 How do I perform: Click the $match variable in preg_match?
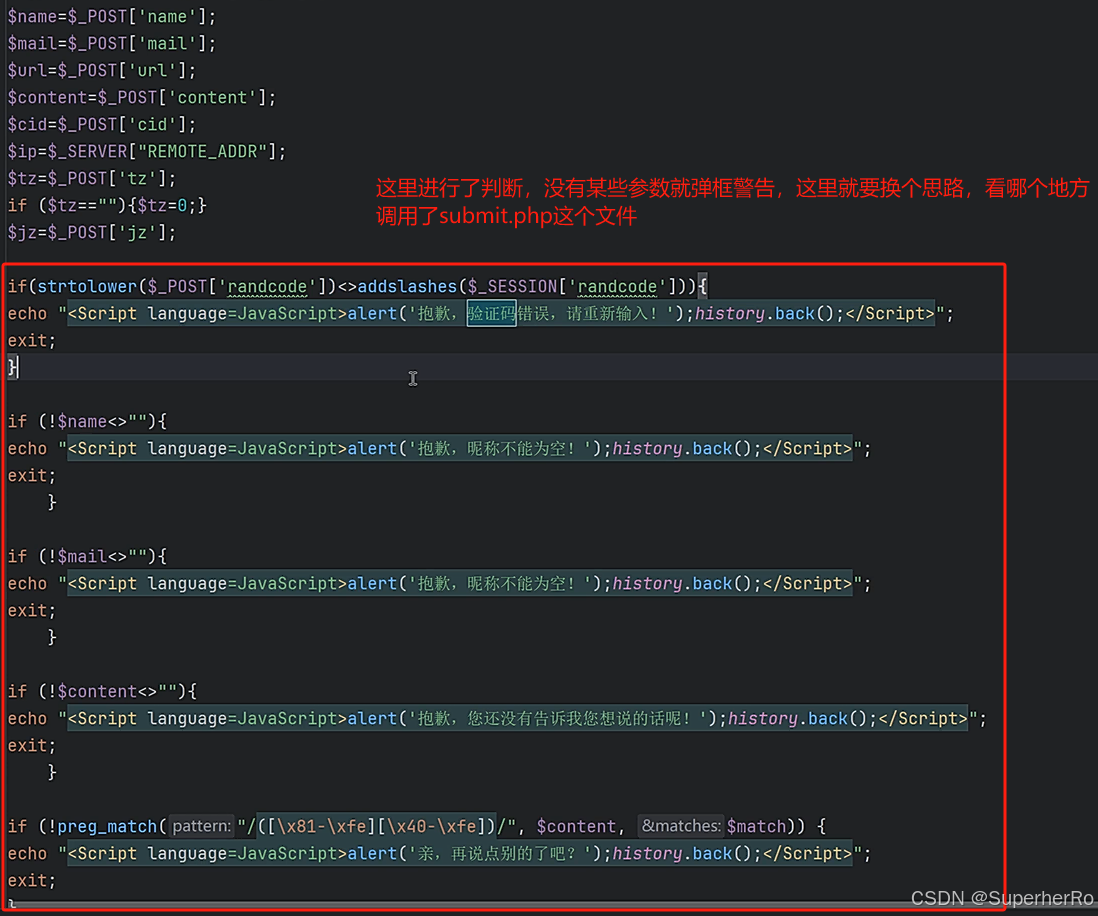coord(757,826)
